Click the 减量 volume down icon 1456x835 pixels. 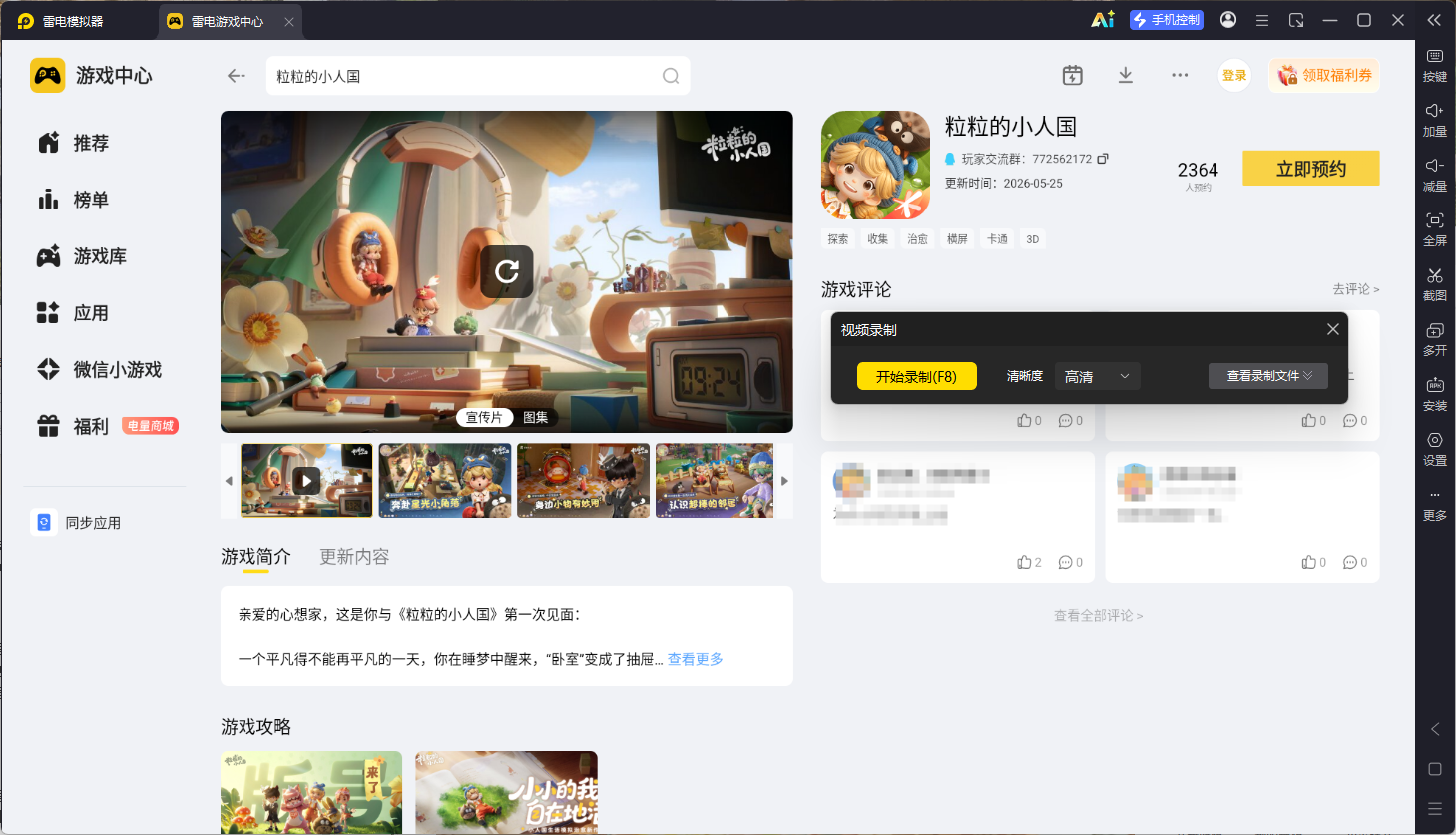(1435, 175)
